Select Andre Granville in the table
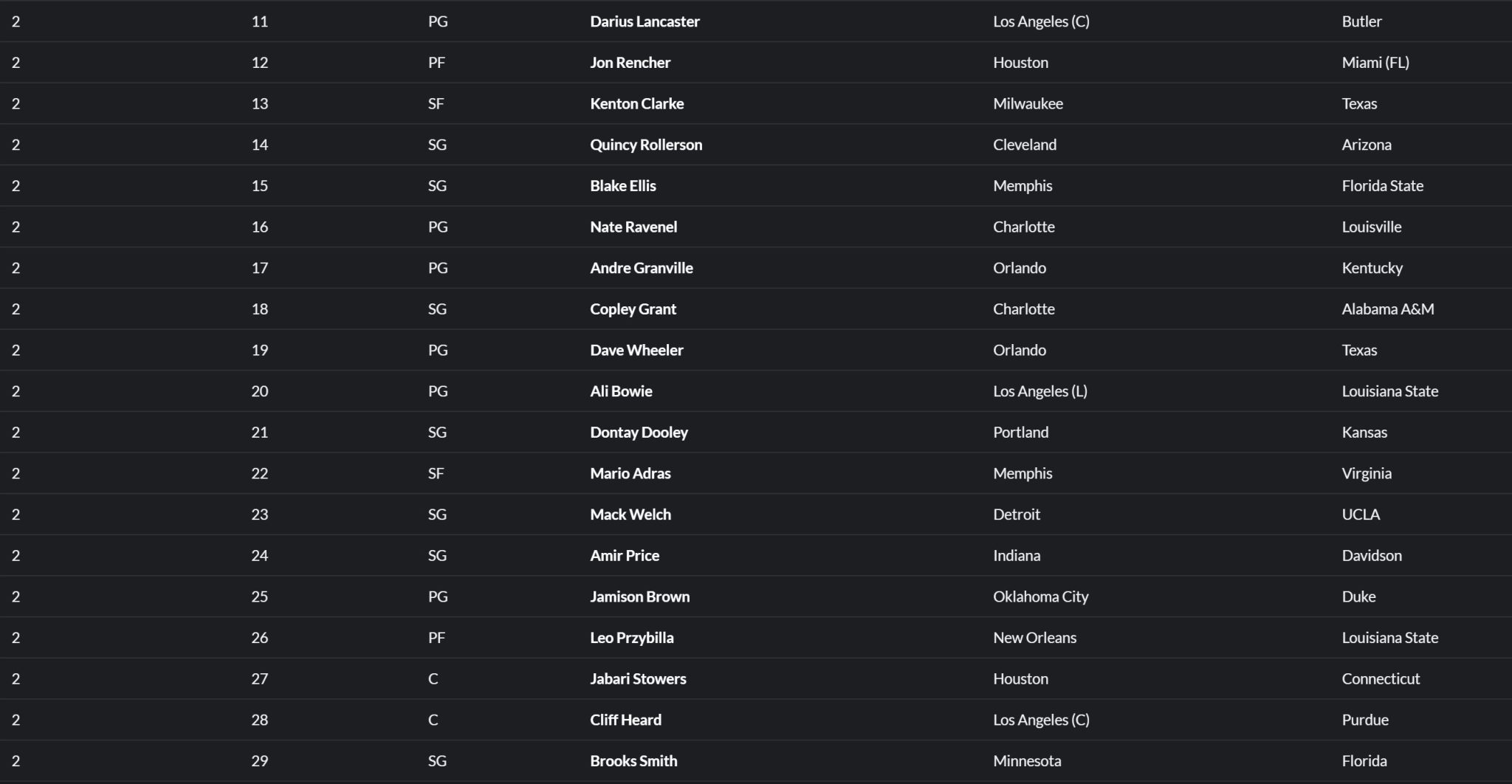 pos(641,268)
